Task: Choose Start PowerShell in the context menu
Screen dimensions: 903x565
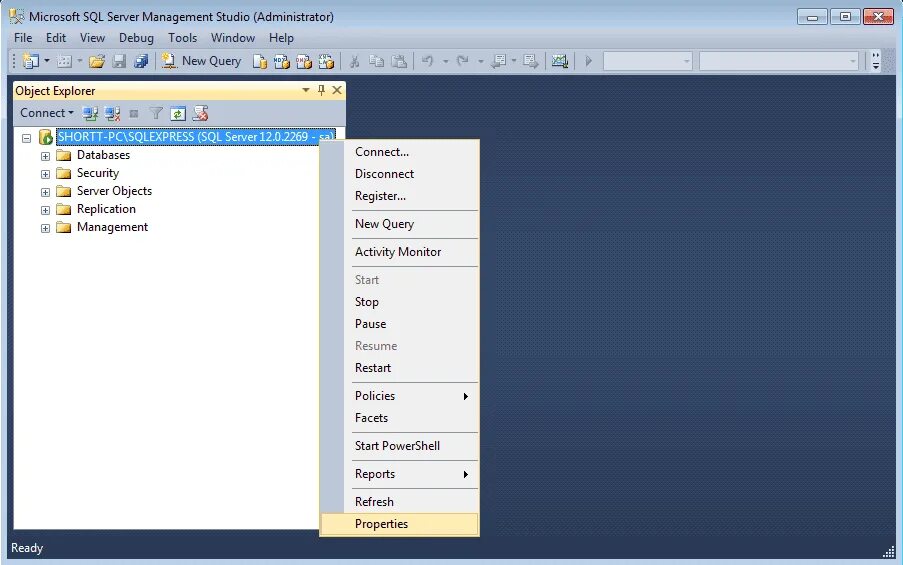Action: [399, 446]
